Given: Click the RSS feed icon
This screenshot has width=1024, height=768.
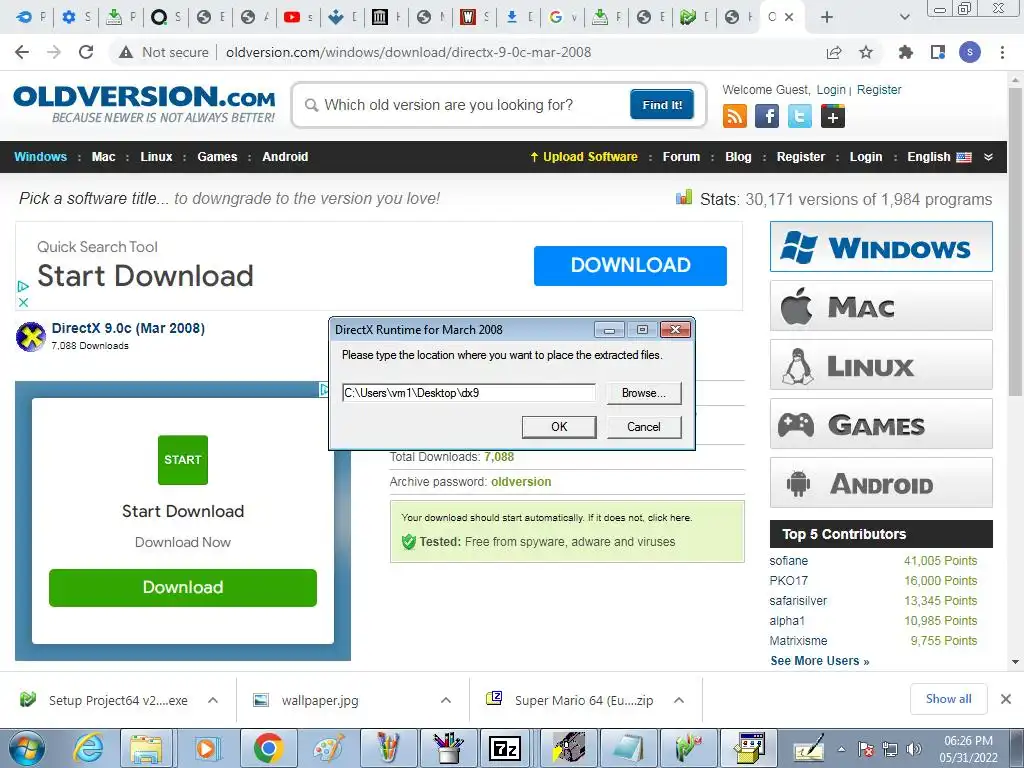Looking at the screenshot, I should [x=735, y=116].
